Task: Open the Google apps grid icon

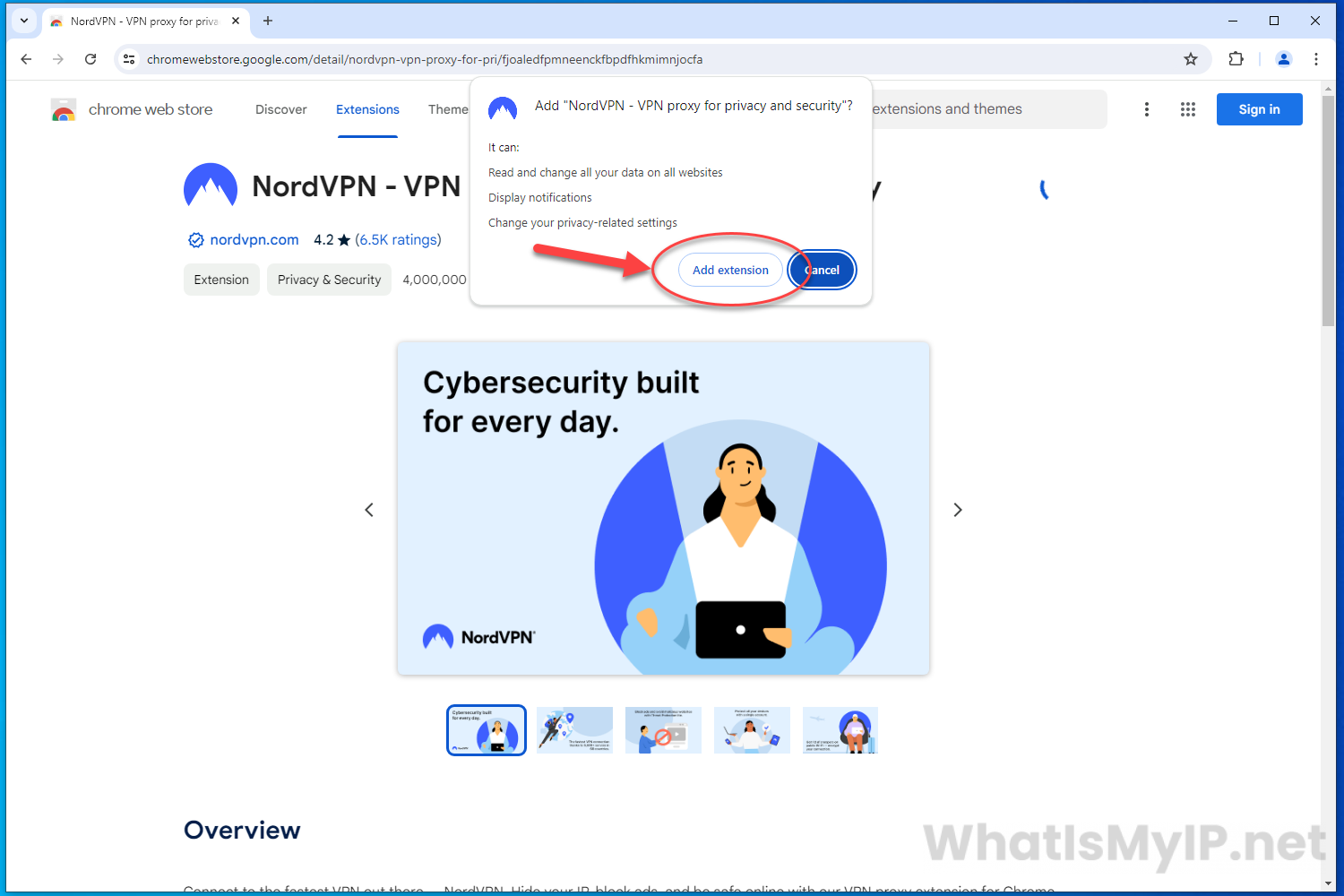Action: [1188, 109]
